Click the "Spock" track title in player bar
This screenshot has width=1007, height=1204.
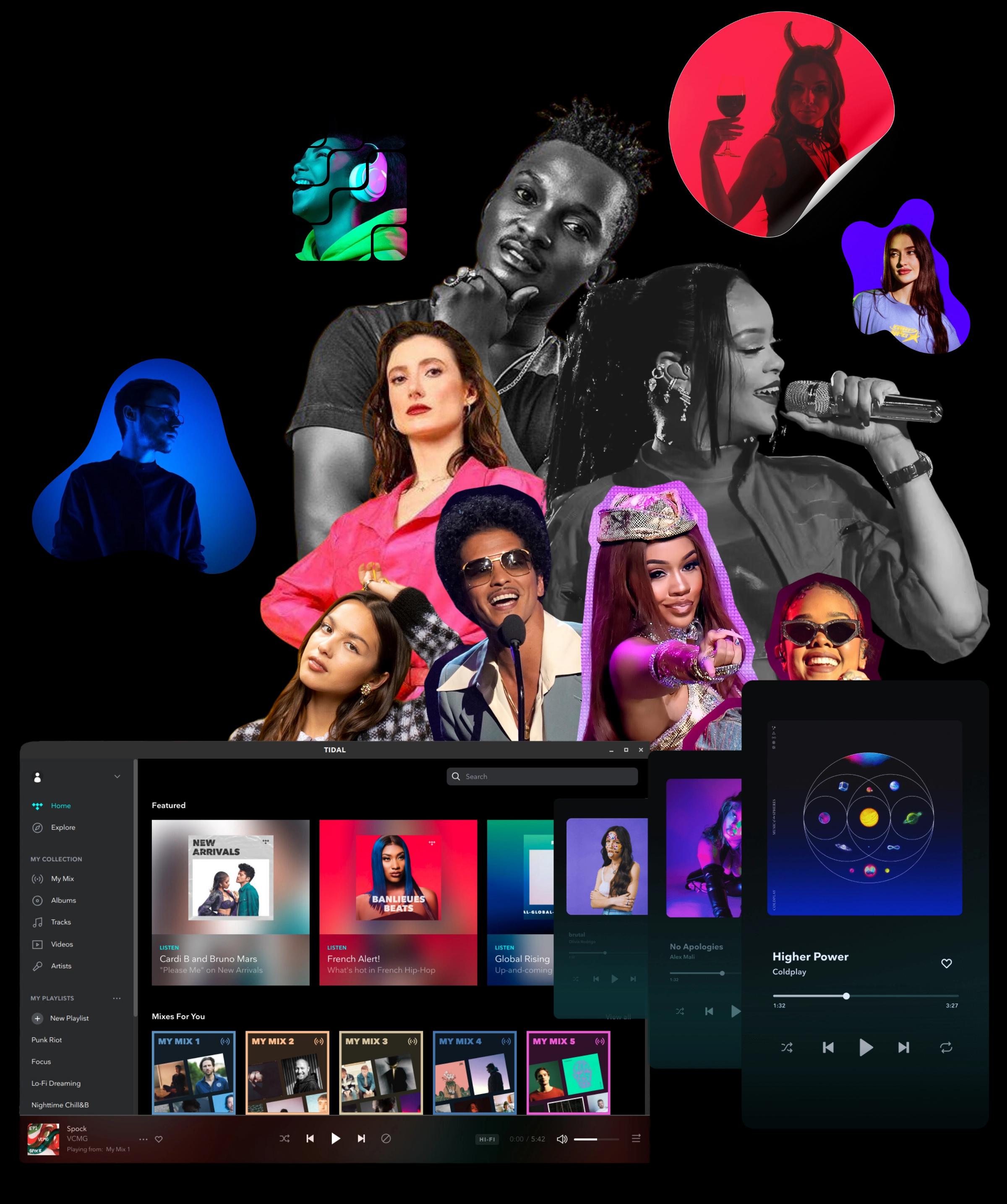76,1128
